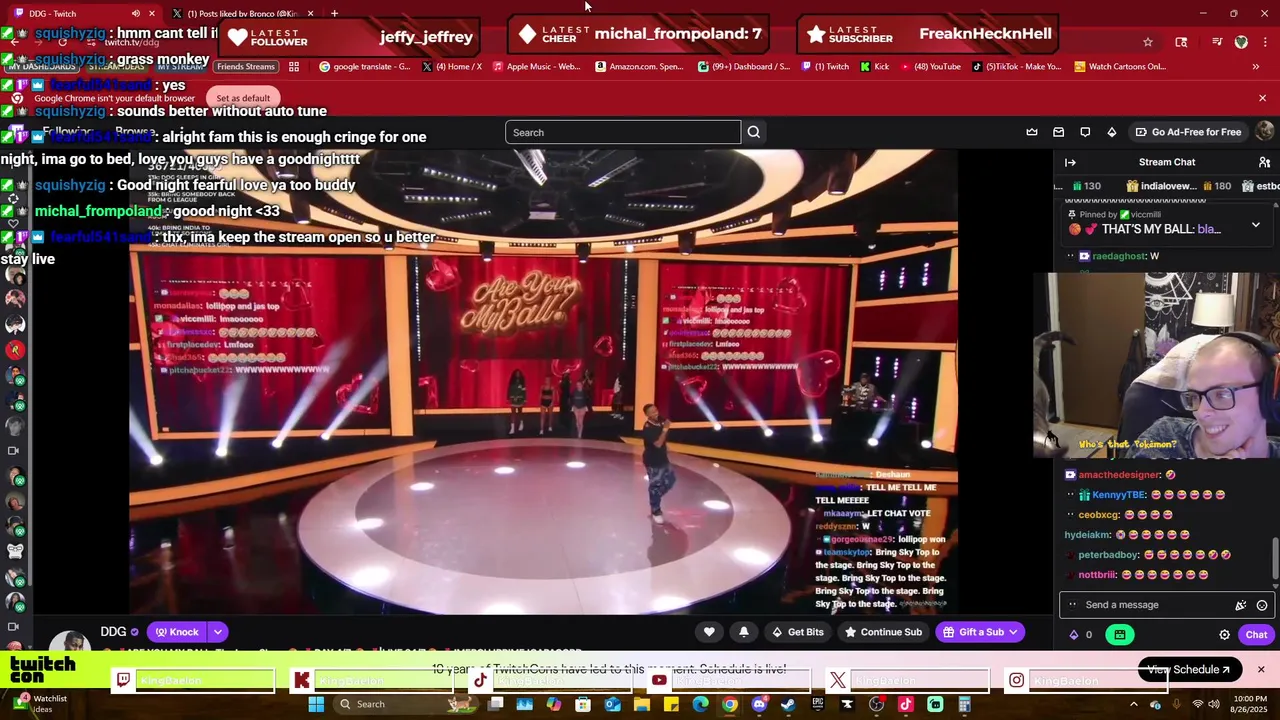Click the channel points balance icon
The image size is (1280, 720).
pos(1074,635)
